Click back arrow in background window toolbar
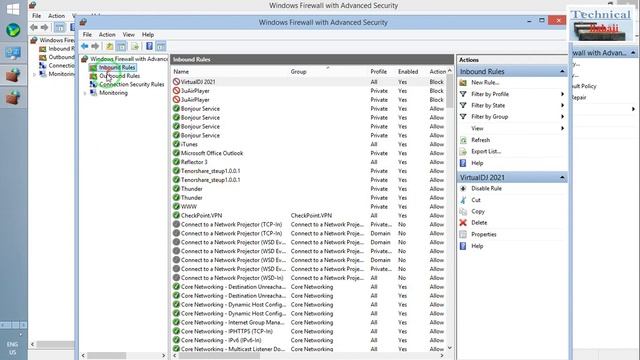The width and height of the screenshot is (640, 360). coord(34,27)
